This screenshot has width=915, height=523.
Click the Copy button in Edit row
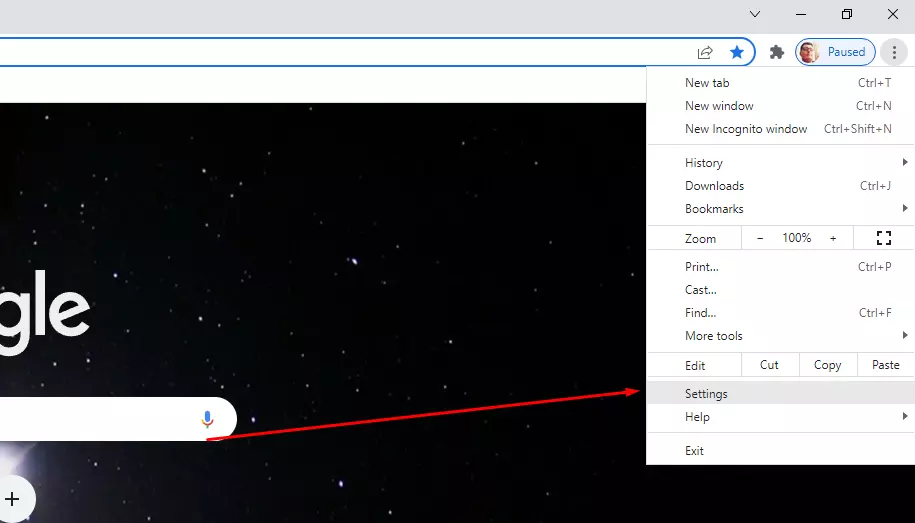(827, 365)
